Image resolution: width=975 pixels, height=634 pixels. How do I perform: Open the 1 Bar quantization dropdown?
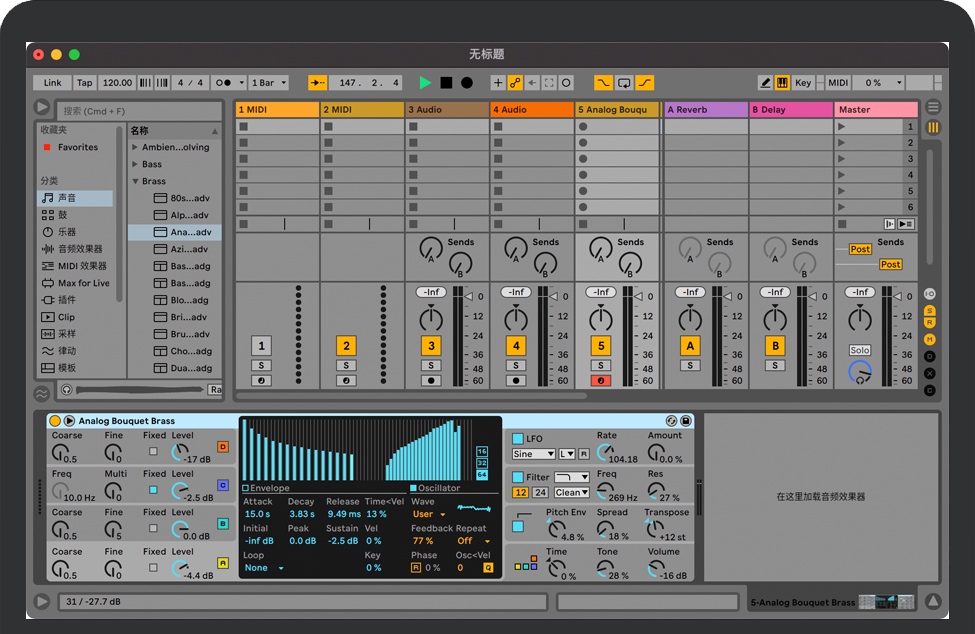point(269,83)
